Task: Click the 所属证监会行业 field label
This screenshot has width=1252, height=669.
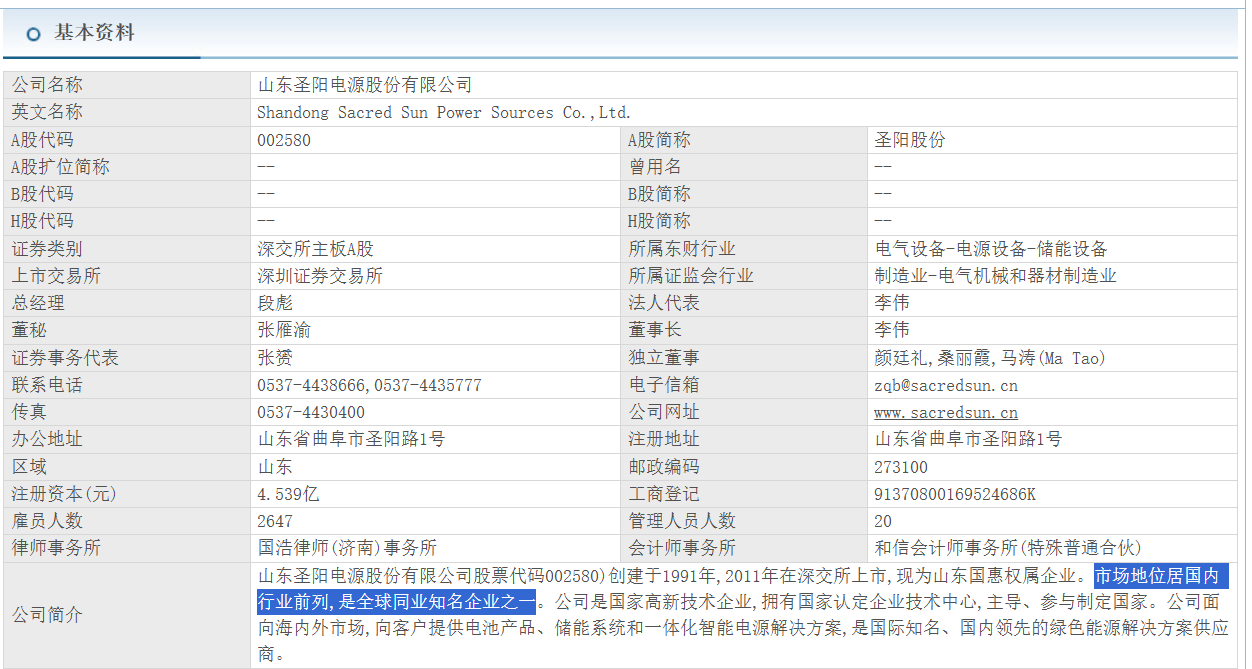Action: click(691, 276)
